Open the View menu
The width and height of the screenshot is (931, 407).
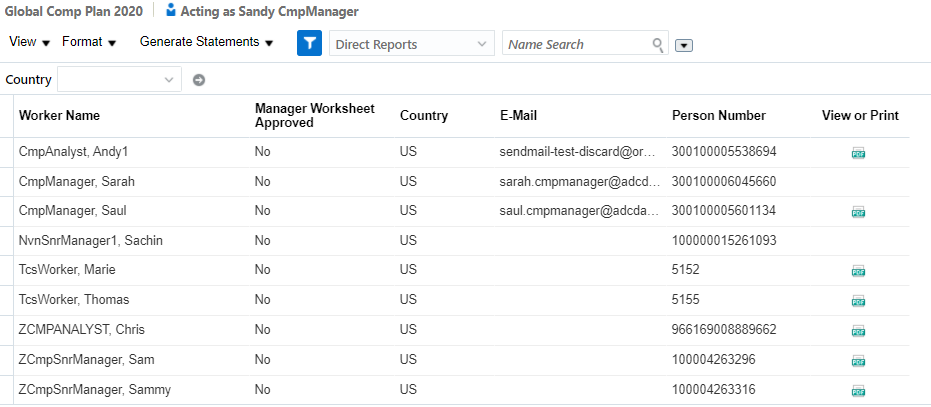click(29, 42)
